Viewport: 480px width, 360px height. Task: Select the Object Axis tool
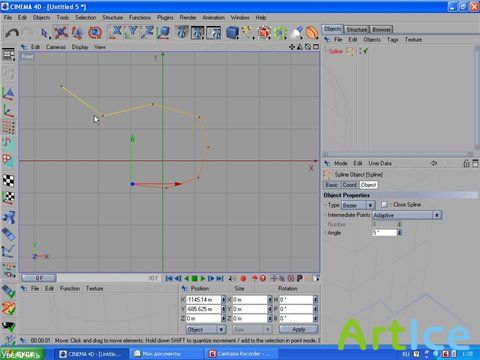coord(8,110)
